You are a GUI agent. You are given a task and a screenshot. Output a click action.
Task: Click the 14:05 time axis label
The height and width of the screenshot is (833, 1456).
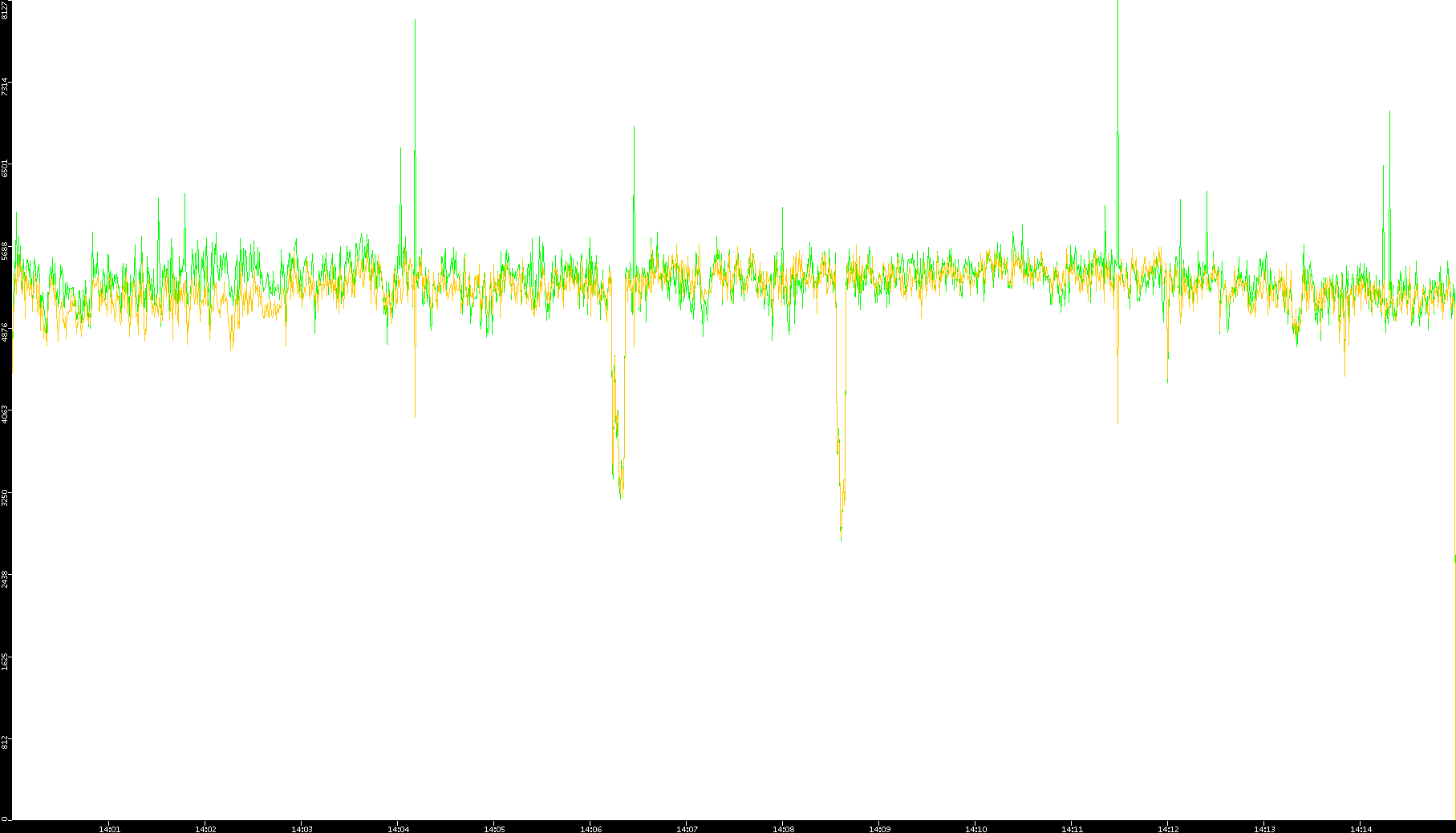click(x=494, y=829)
